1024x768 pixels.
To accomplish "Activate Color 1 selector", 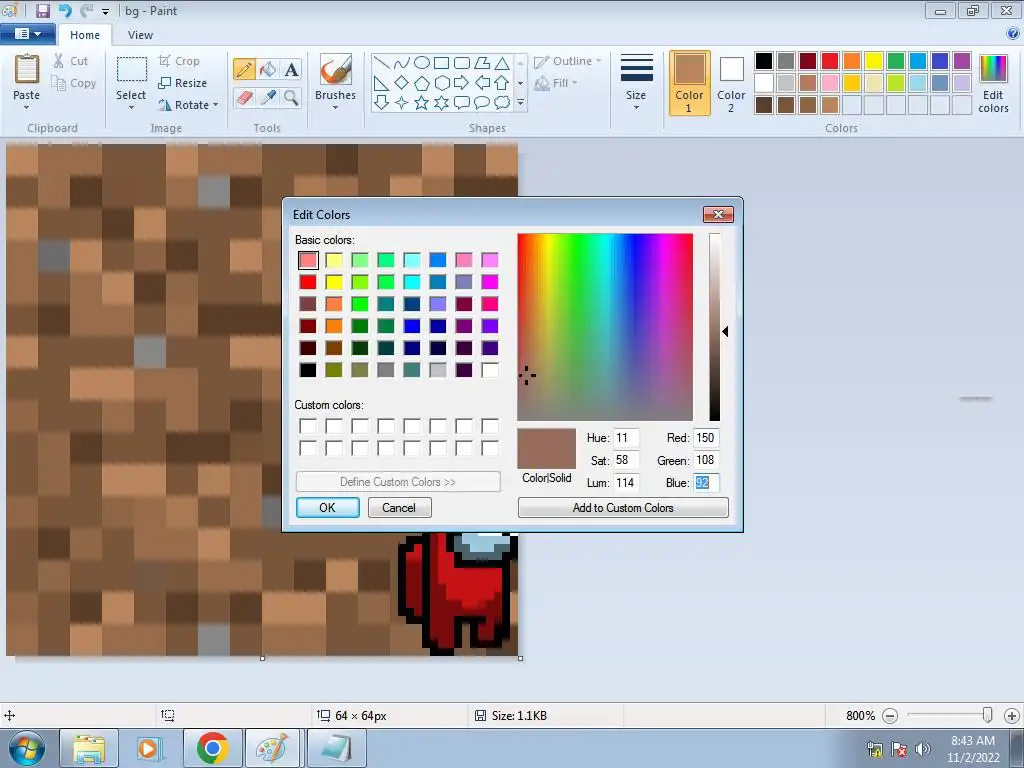I will (x=690, y=83).
